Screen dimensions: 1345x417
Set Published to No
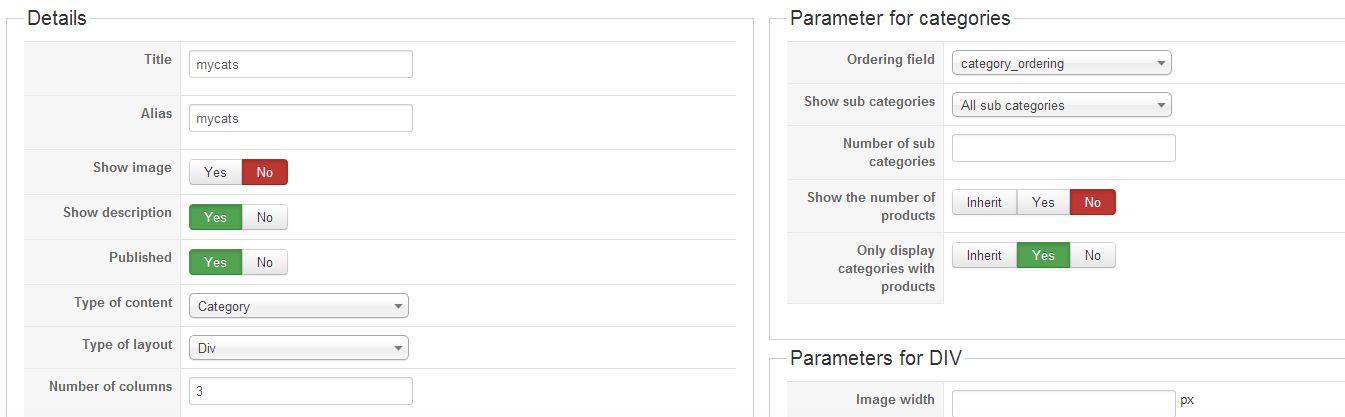[x=265, y=262]
